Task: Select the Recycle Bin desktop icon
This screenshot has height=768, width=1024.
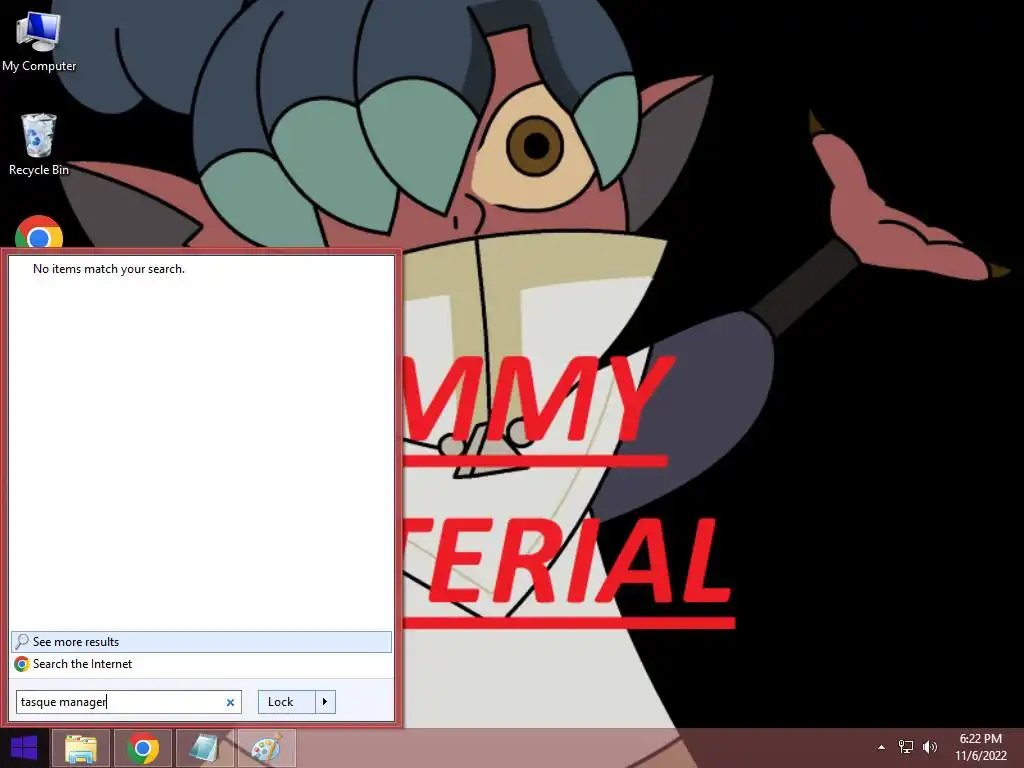Action: pyautogui.click(x=39, y=145)
